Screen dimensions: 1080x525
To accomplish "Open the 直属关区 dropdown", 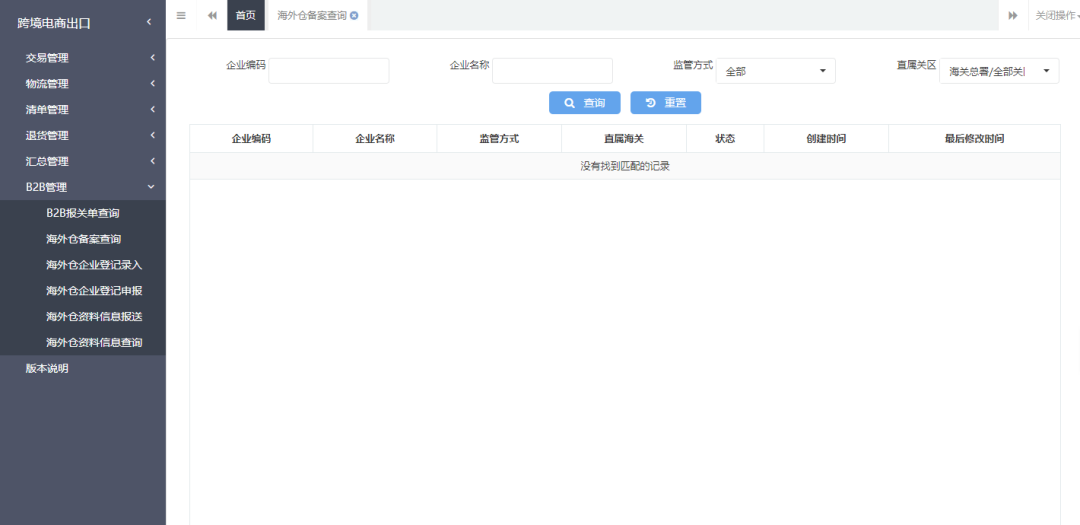I will point(998,71).
